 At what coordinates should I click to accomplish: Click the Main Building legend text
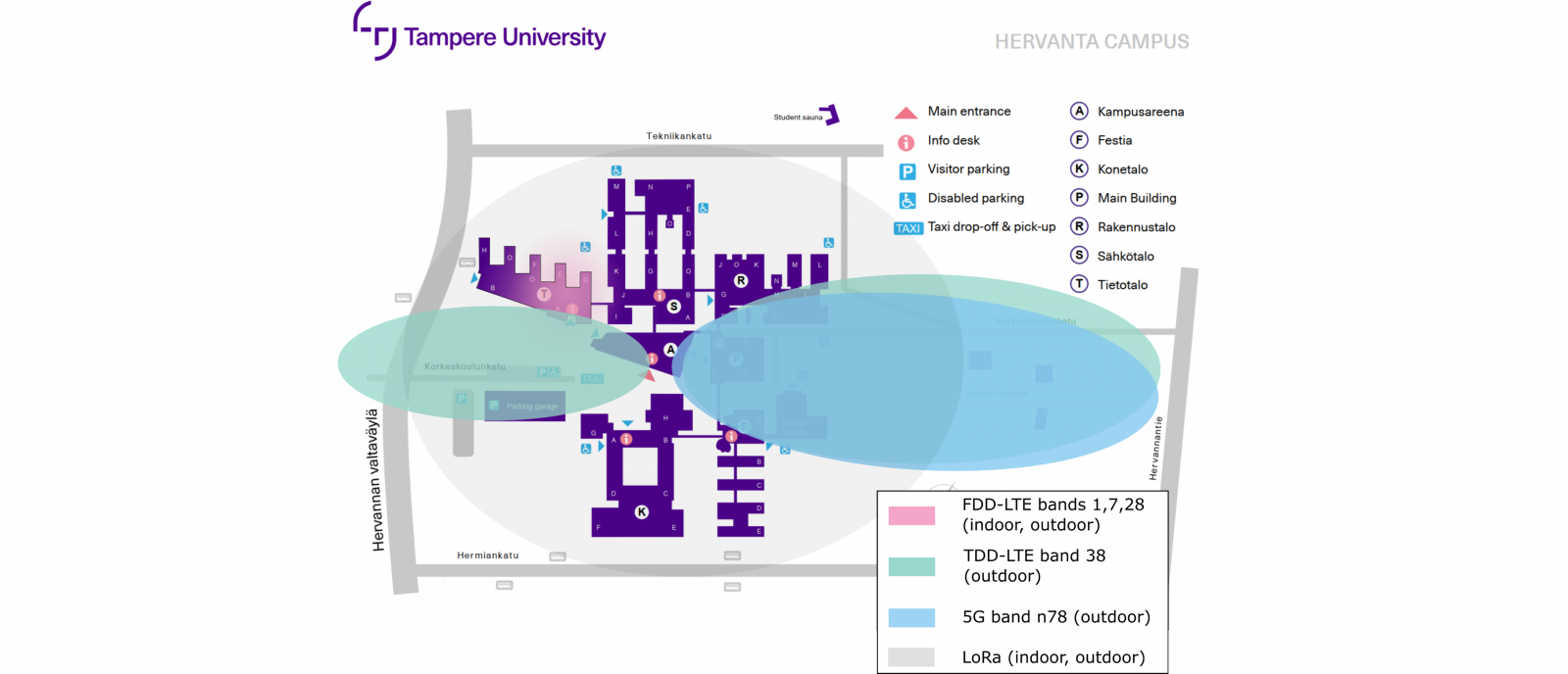pyautogui.click(x=1137, y=198)
